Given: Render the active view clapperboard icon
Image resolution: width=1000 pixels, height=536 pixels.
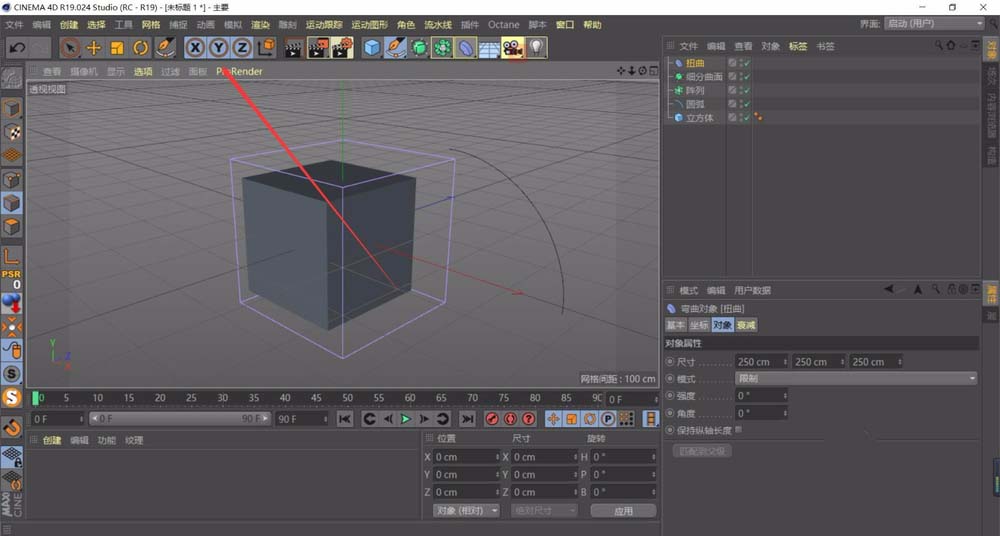Looking at the screenshot, I should [294, 47].
